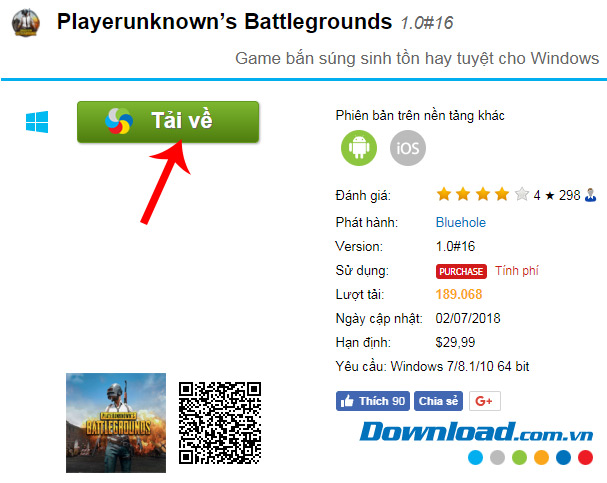Screen dimensions: 607x483
Task: Click the Chia sẻ share button
Action: pyautogui.click(x=438, y=401)
